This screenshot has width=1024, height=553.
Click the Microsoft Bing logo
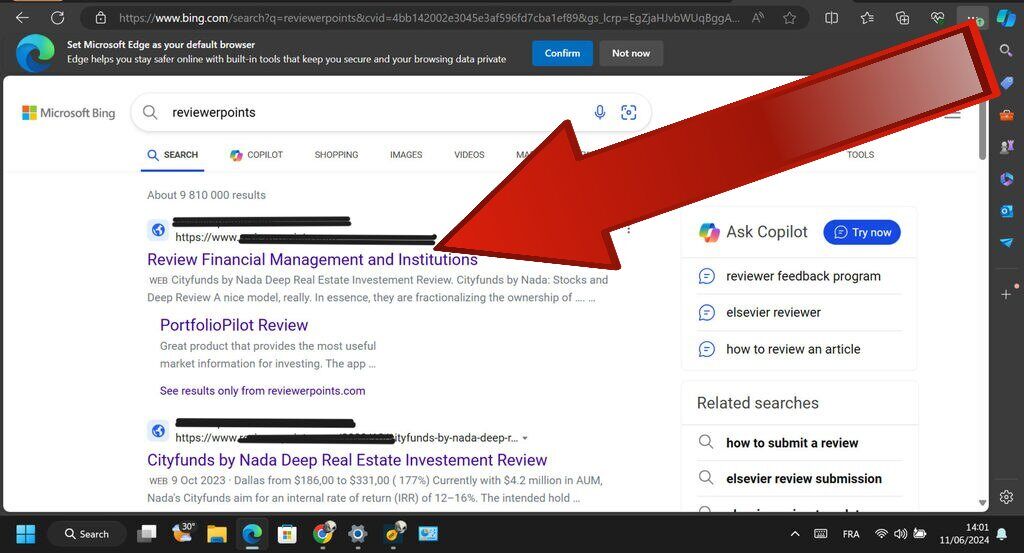[69, 113]
